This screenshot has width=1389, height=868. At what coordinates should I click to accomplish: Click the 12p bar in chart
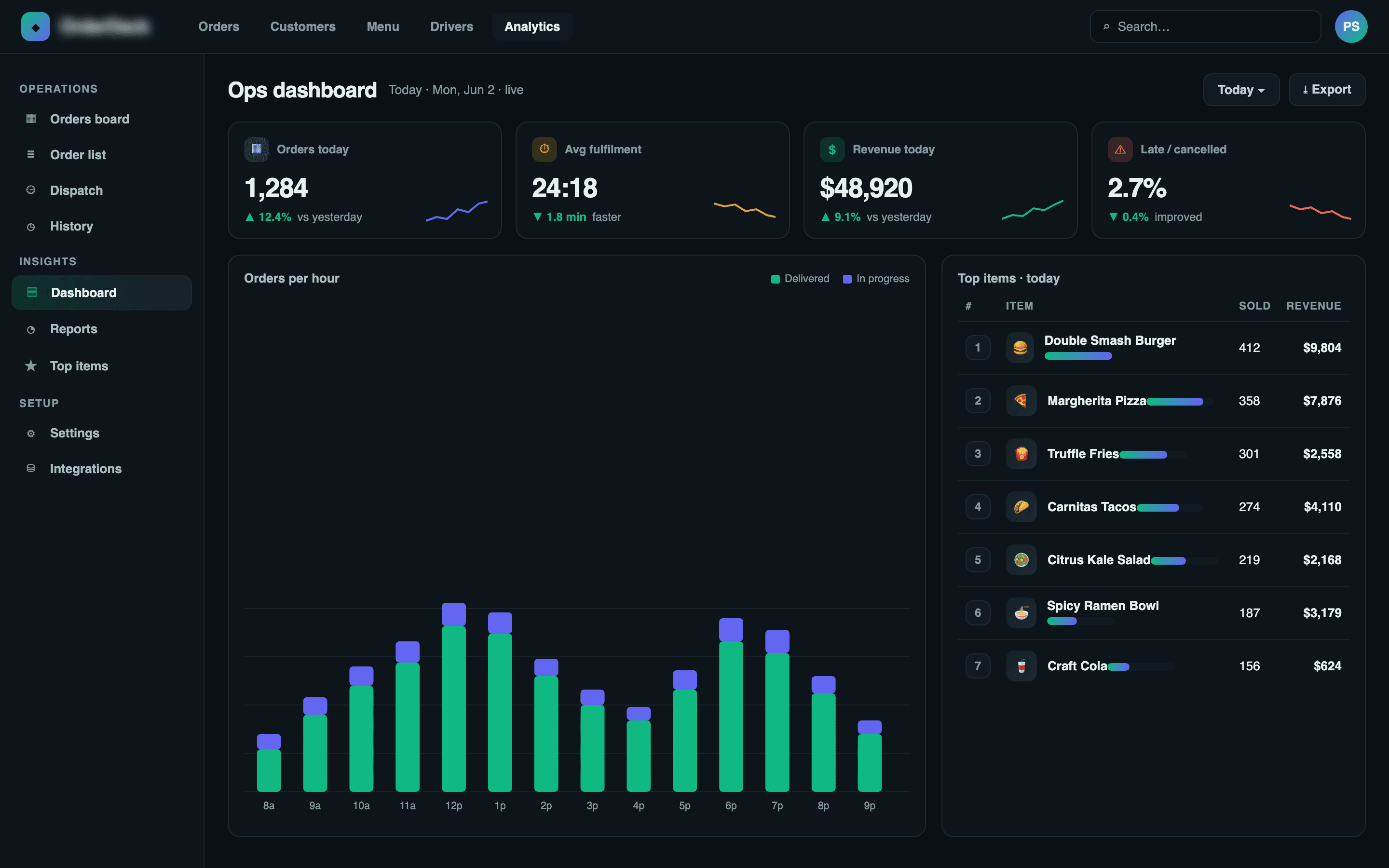pos(453,697)
